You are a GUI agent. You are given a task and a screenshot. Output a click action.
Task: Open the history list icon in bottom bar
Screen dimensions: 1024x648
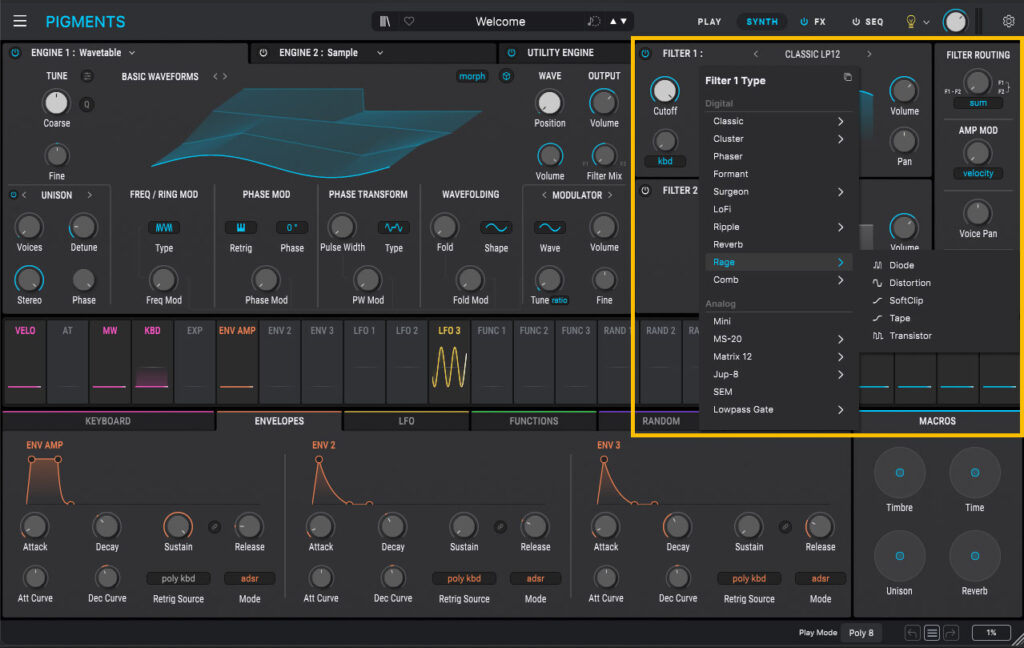[932, 632]
